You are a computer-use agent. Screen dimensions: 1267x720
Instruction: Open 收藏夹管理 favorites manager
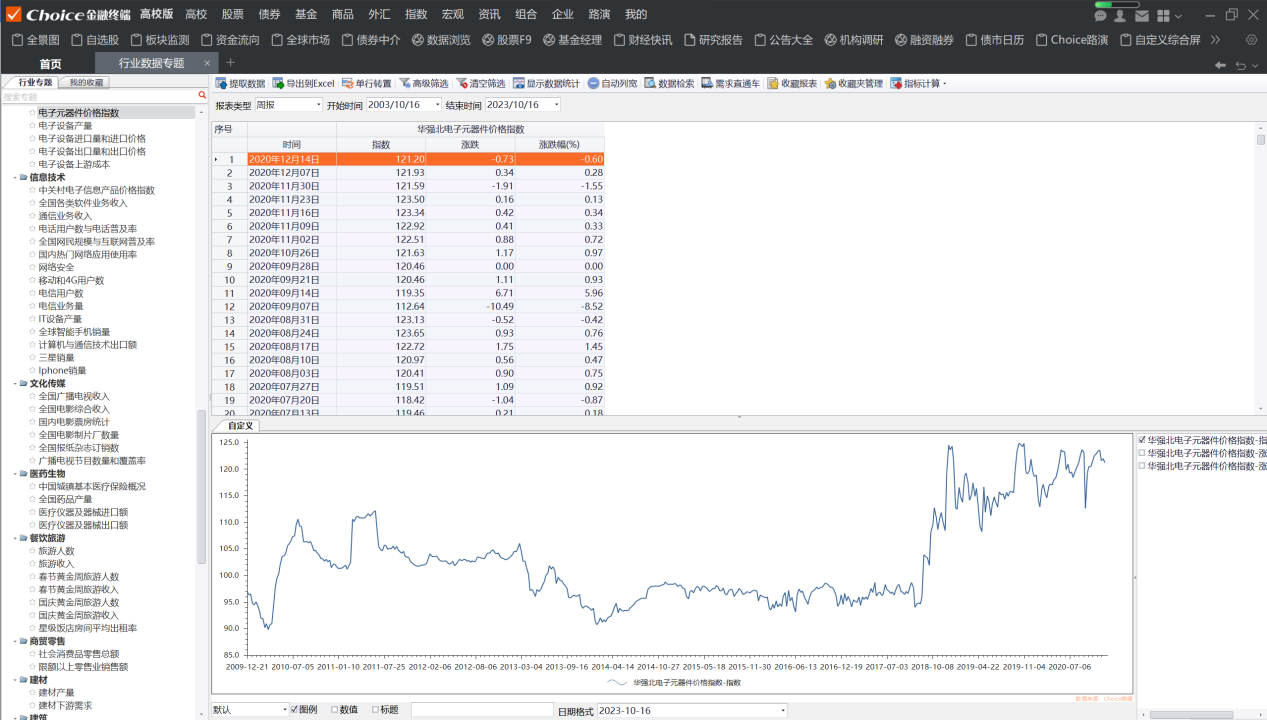click(x=830, y=84)
